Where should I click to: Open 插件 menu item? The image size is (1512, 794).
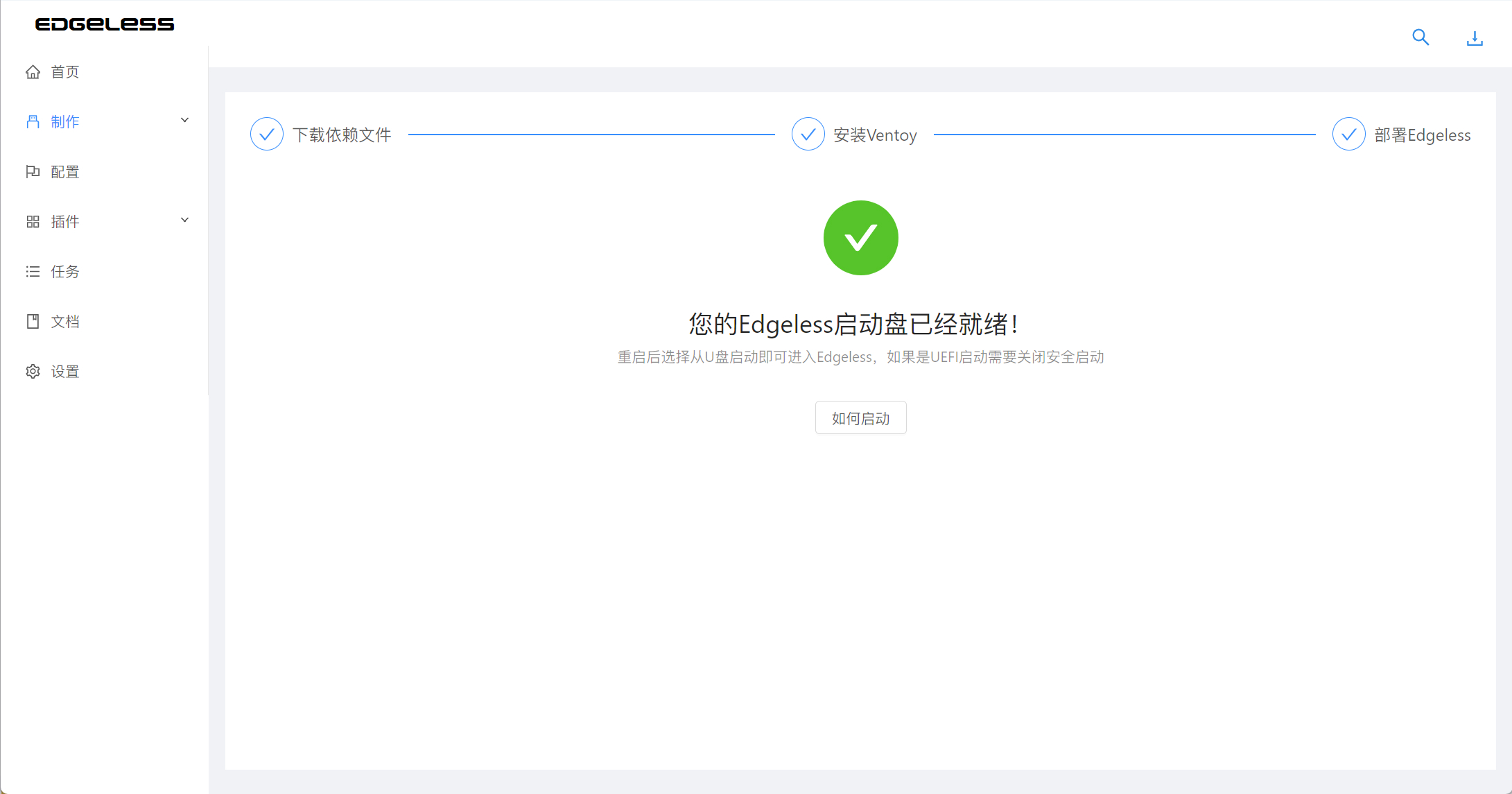click(x=104, y=222)
